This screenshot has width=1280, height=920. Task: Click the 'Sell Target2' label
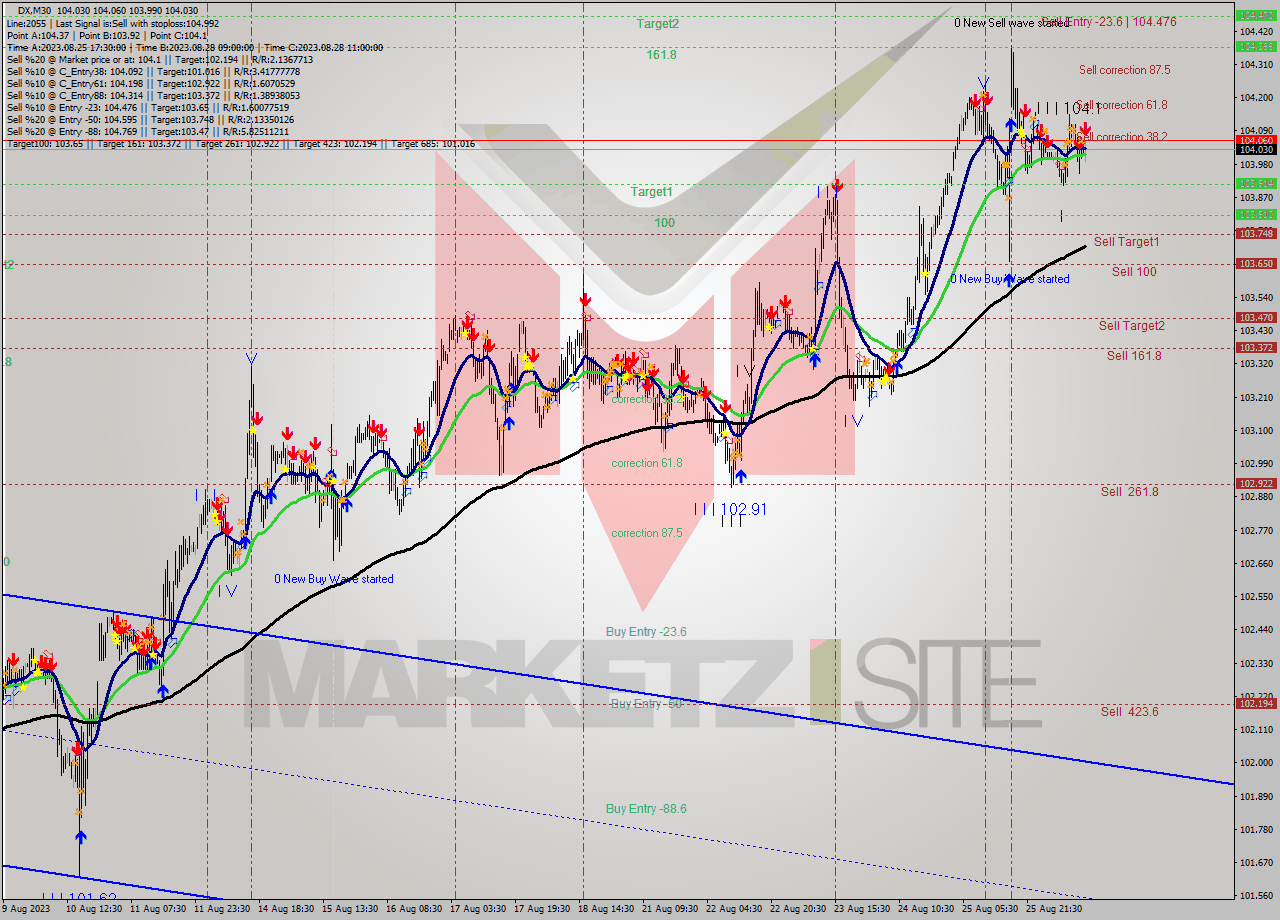1132,326
